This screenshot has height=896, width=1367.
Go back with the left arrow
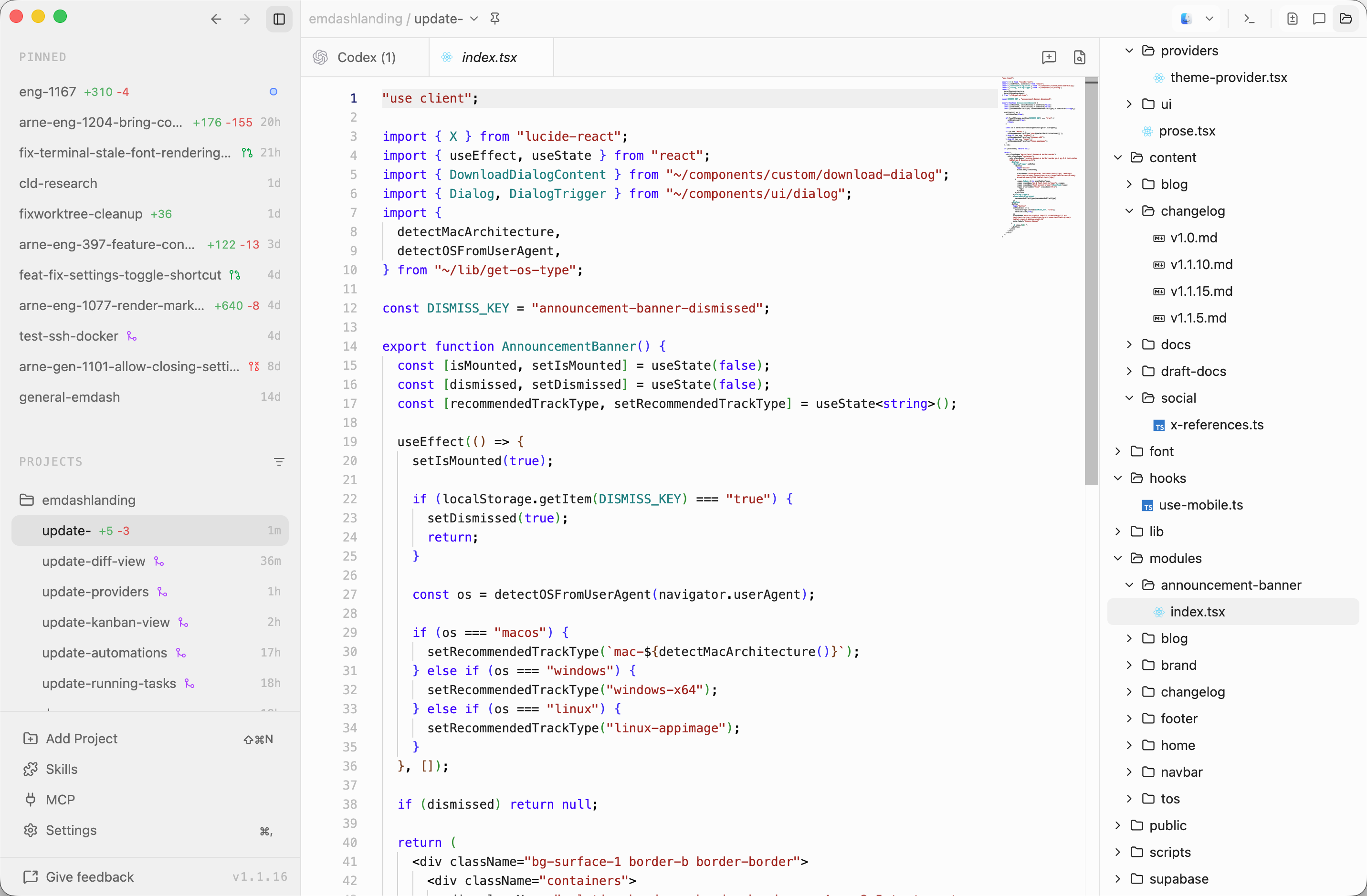click(x=216, y=19)
